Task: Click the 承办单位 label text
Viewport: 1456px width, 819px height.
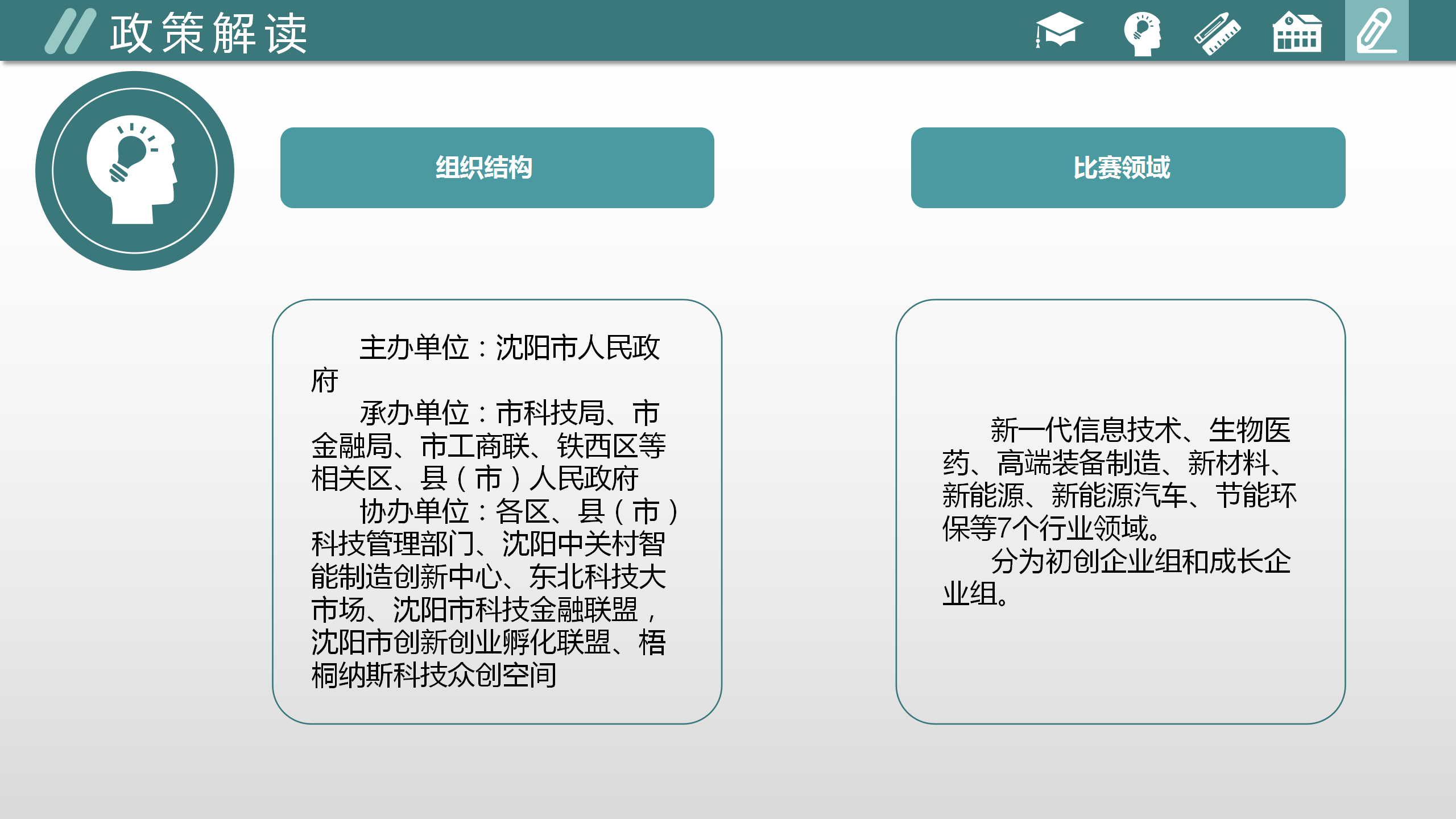Action: click(414, 413)
